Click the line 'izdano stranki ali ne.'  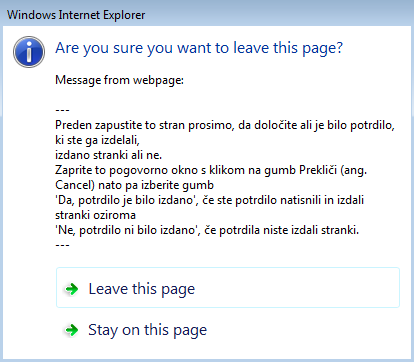pos(109,155)
